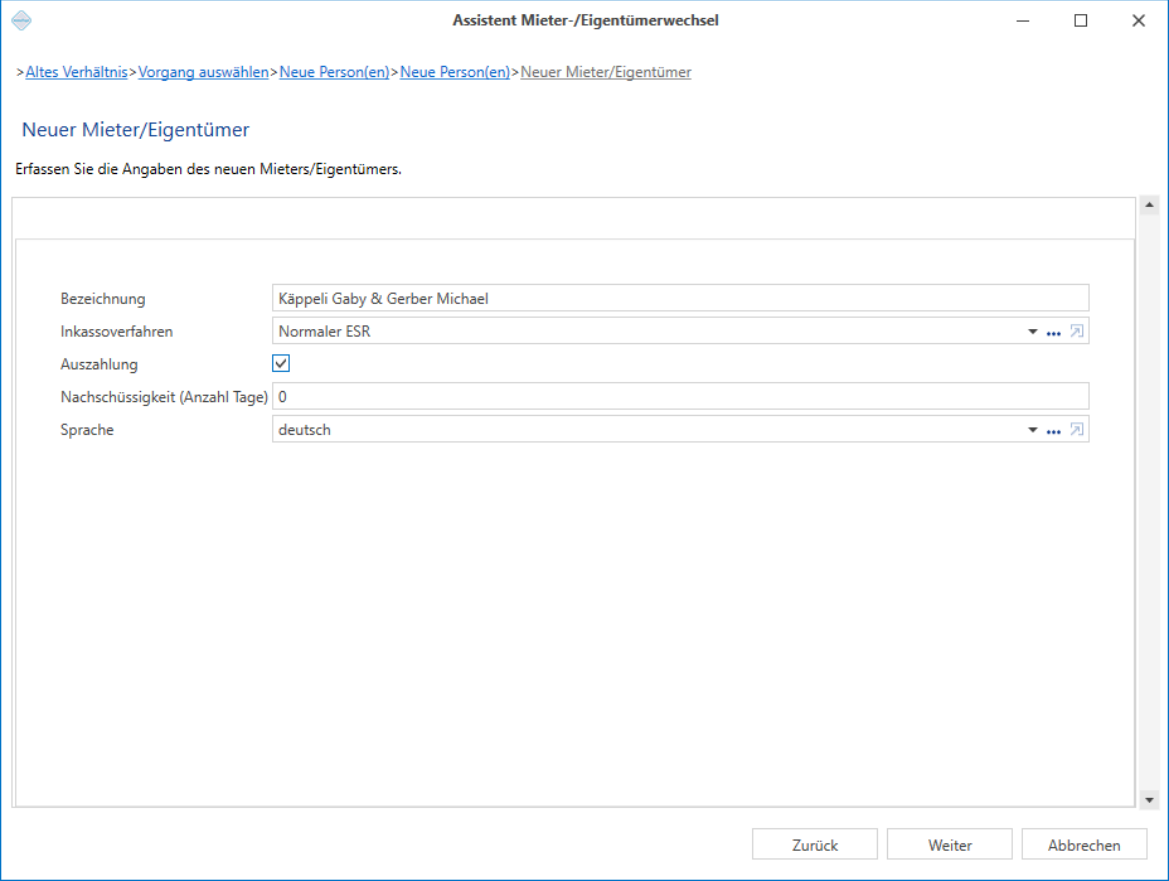Click the Auszahlung label
Viewport: 1169px width, 881px height.
(x=99, y=364)
